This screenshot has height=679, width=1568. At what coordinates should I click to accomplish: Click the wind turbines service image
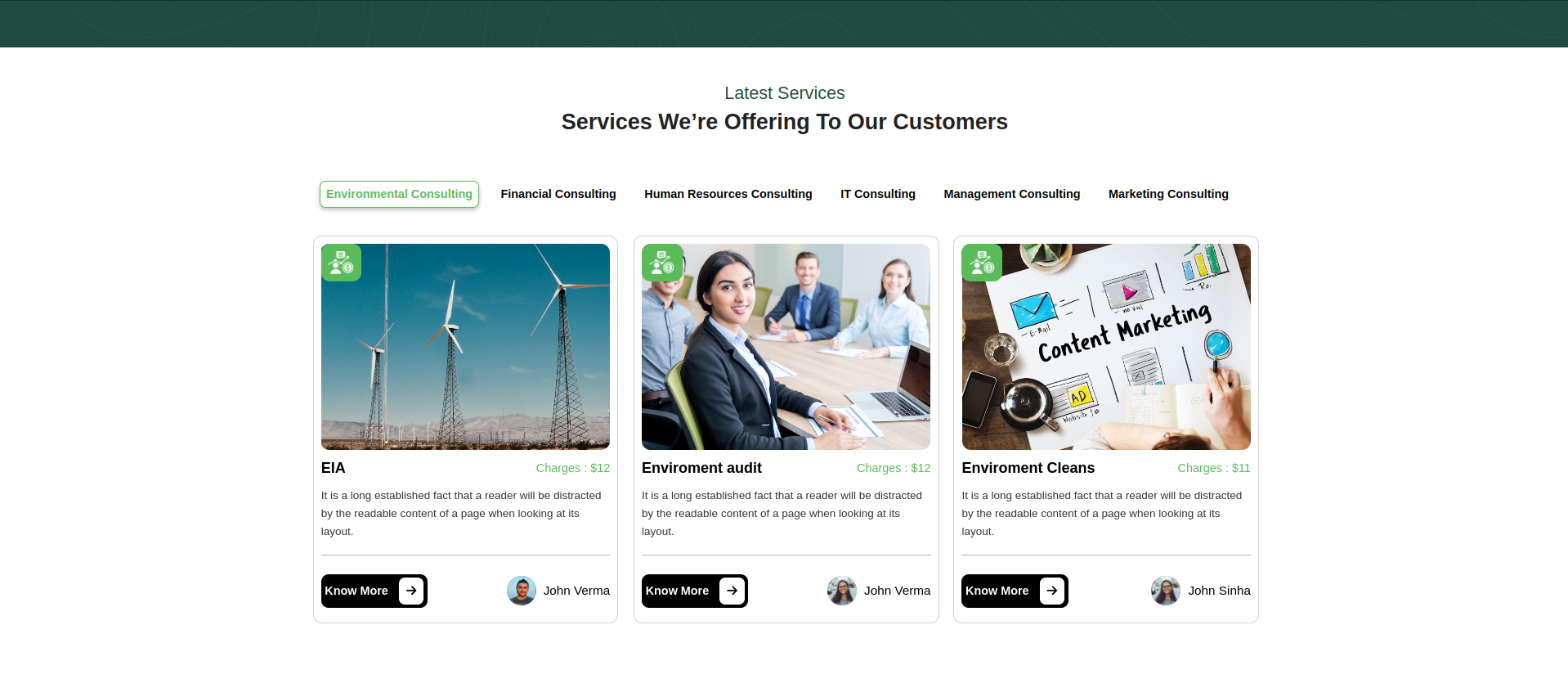[x=465, y=347]
